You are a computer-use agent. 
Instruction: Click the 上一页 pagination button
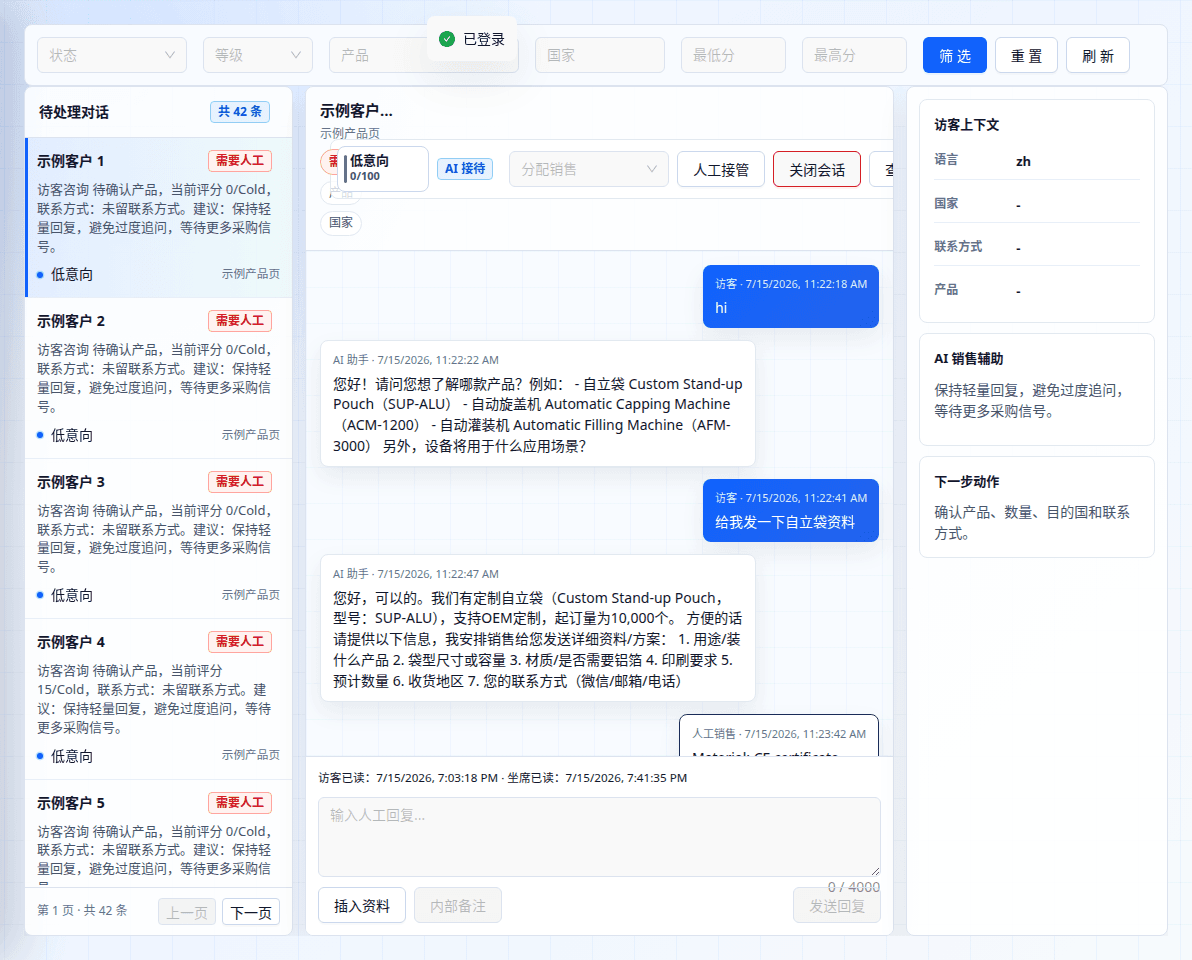click(x=187, y=911)
